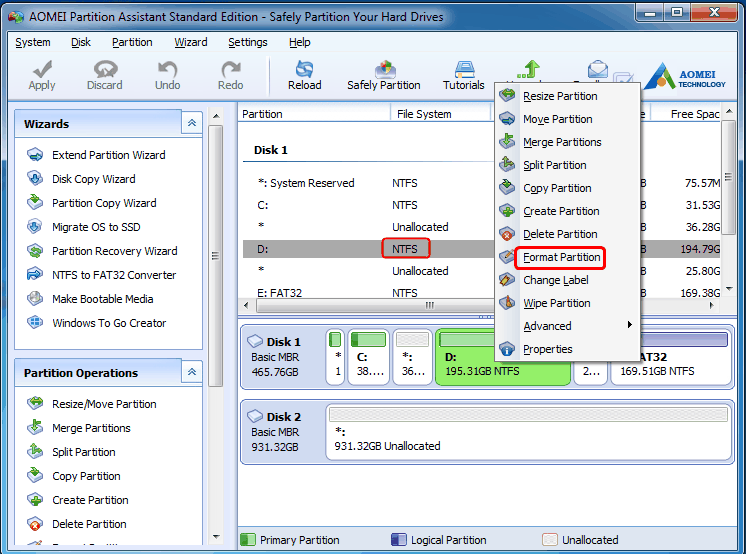This screenshot has height=554, width=746.
Task: Choose Resize Partition in context menu
Action: coord(567,96)
